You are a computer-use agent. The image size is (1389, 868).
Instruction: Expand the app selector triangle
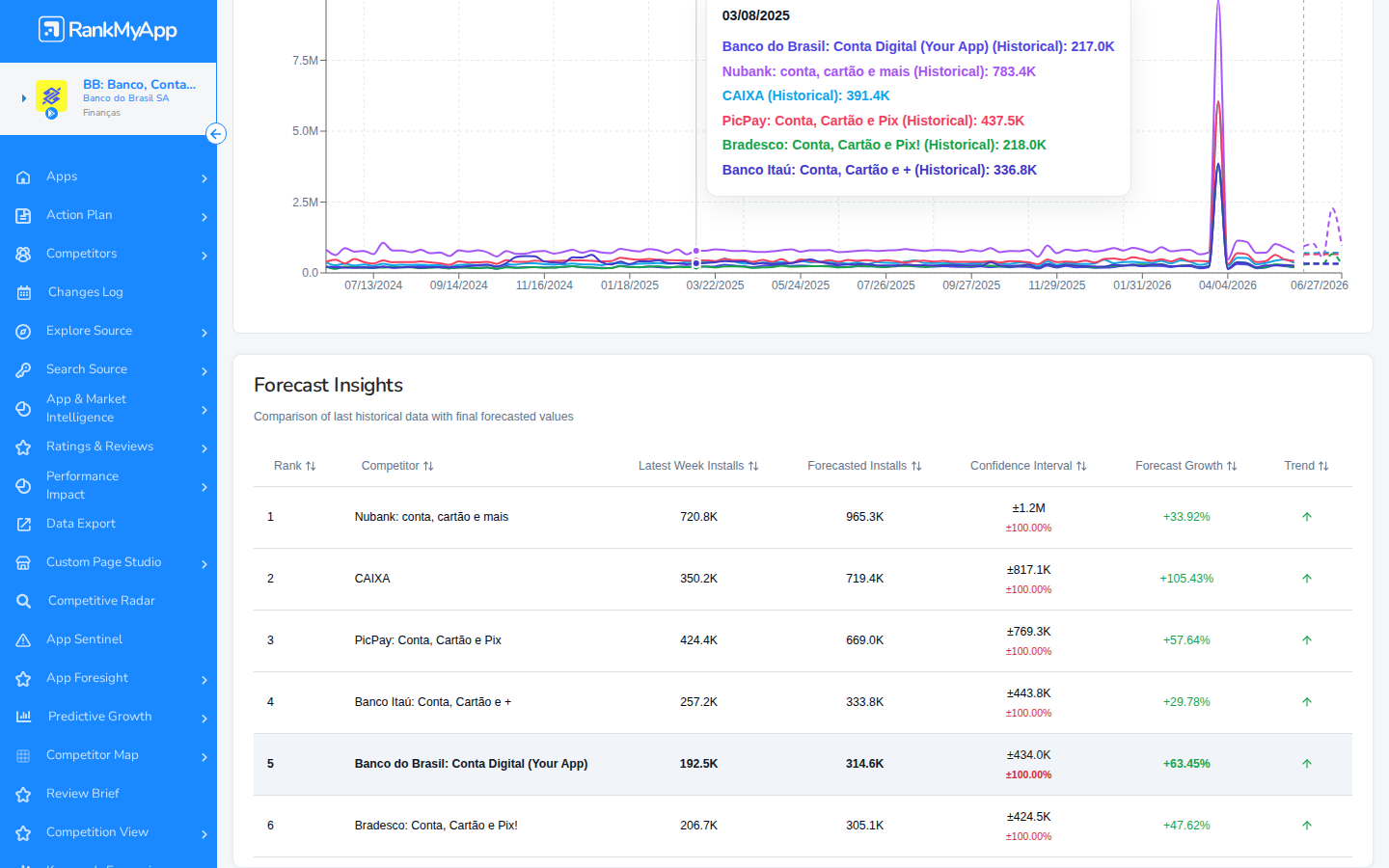[24, 98]
